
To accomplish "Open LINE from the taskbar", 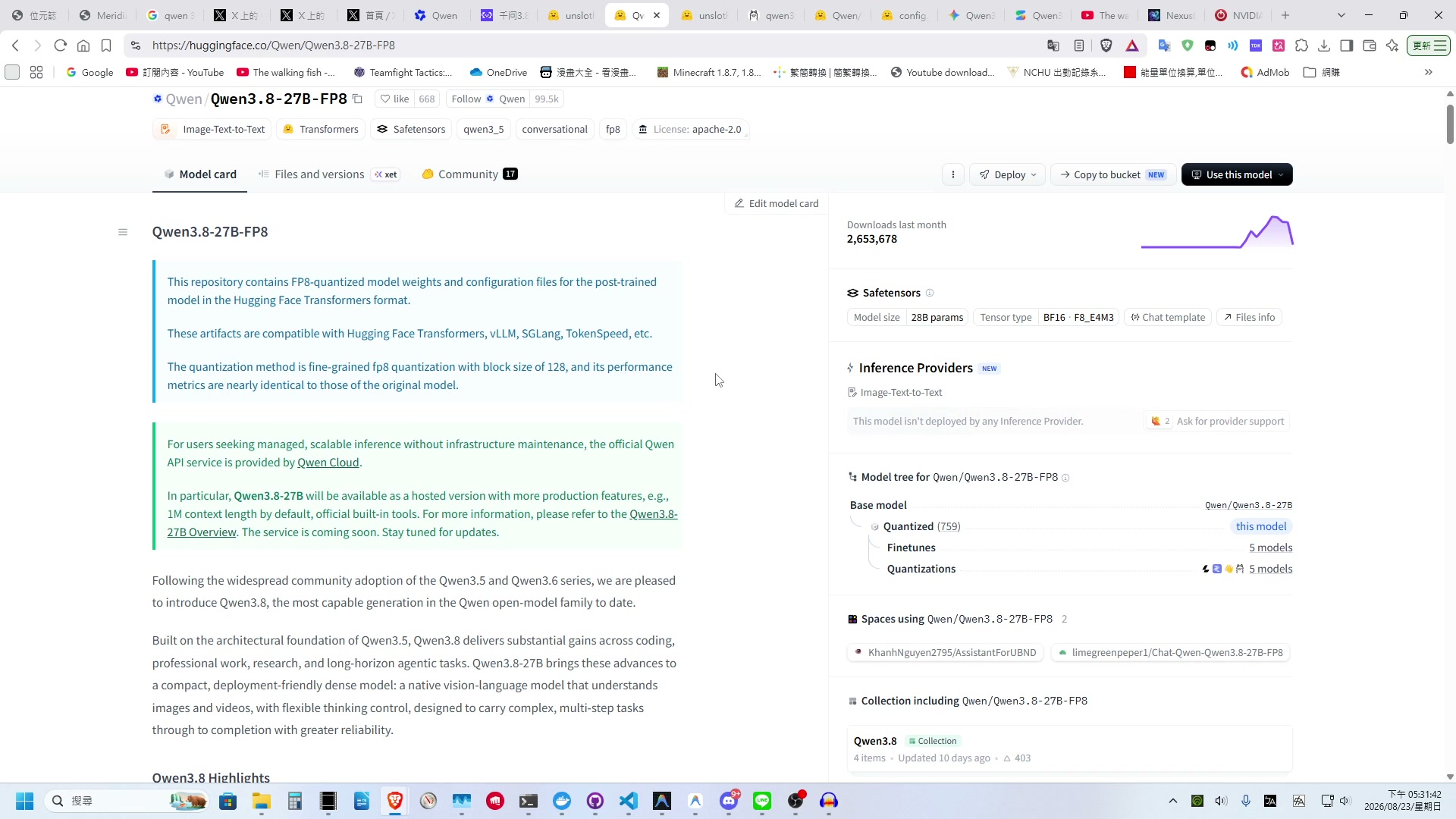I will tap(762, 801).
